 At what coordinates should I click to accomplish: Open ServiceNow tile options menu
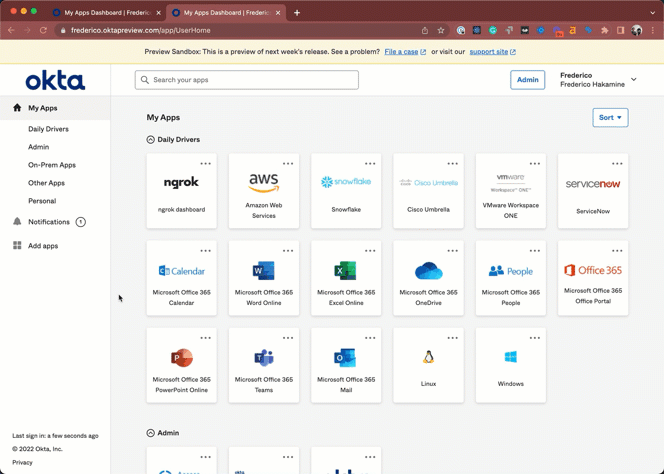point(617,163)
